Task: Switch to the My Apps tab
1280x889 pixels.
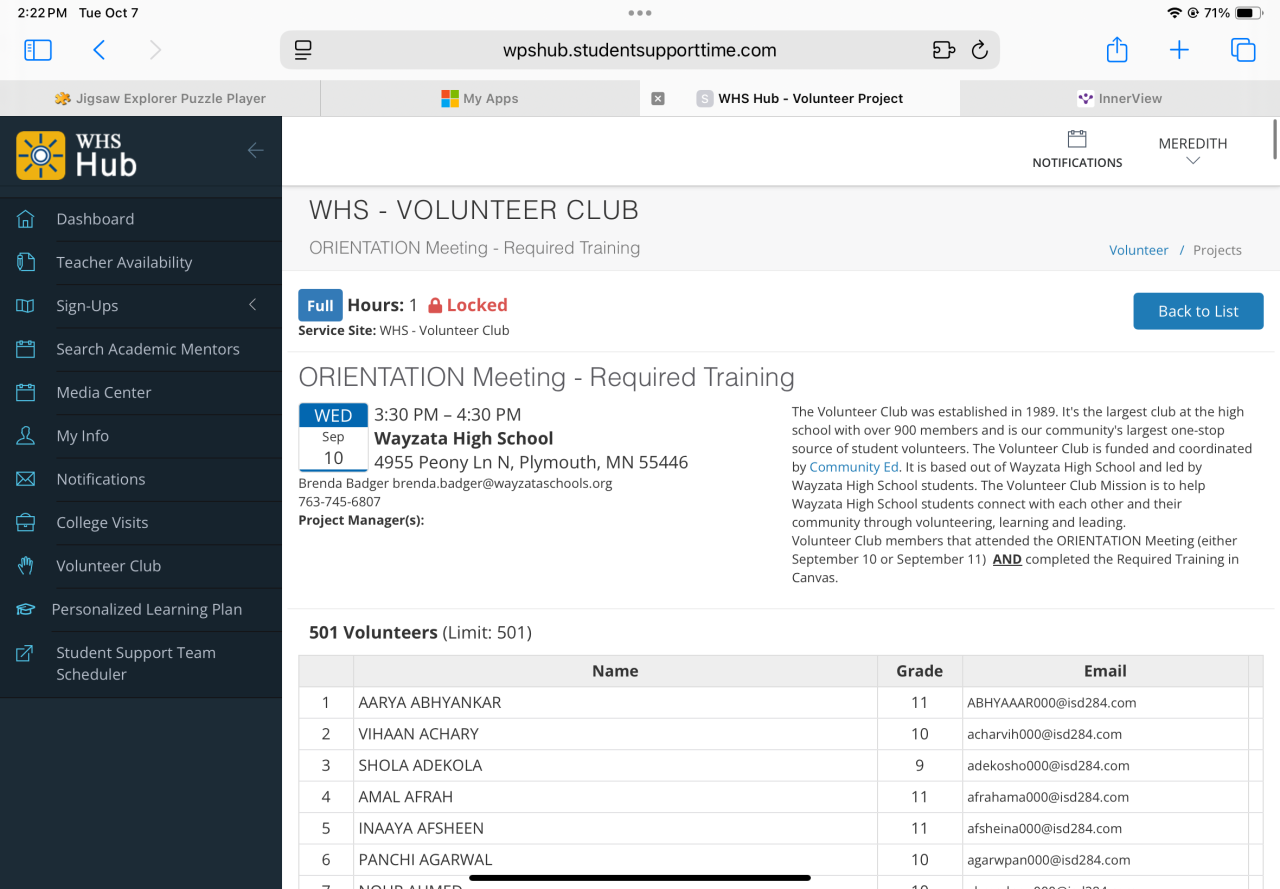Action: pyautogui.click(x=480, y=98)
